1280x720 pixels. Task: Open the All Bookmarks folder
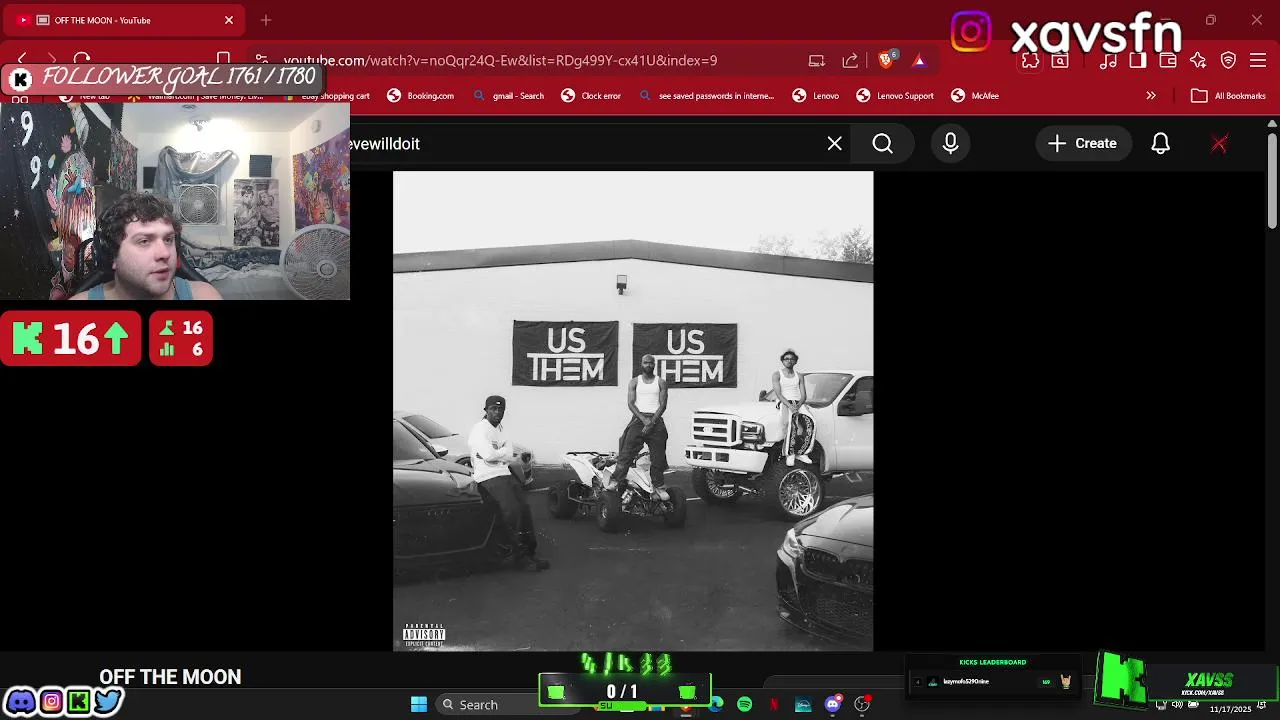tap(1229, 96)
